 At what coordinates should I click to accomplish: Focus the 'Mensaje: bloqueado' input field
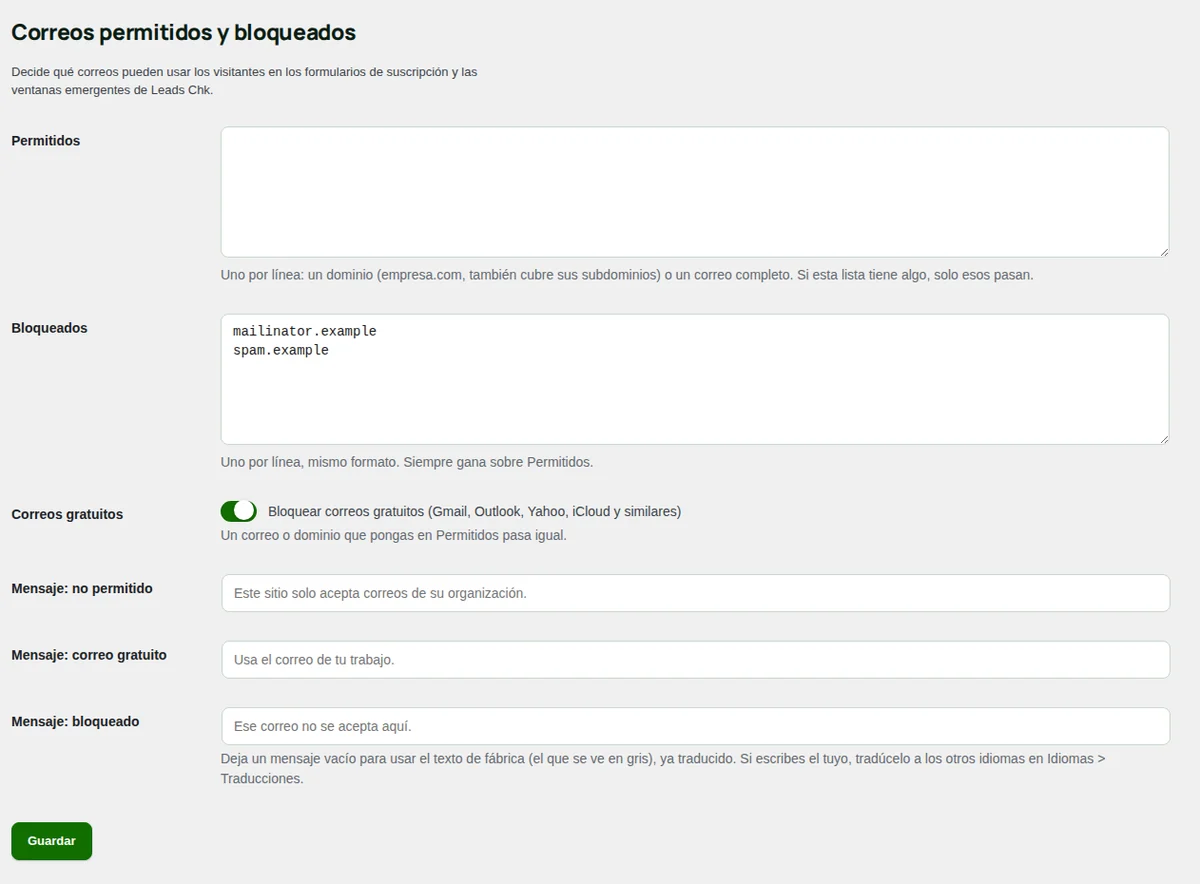pos(695,726)
